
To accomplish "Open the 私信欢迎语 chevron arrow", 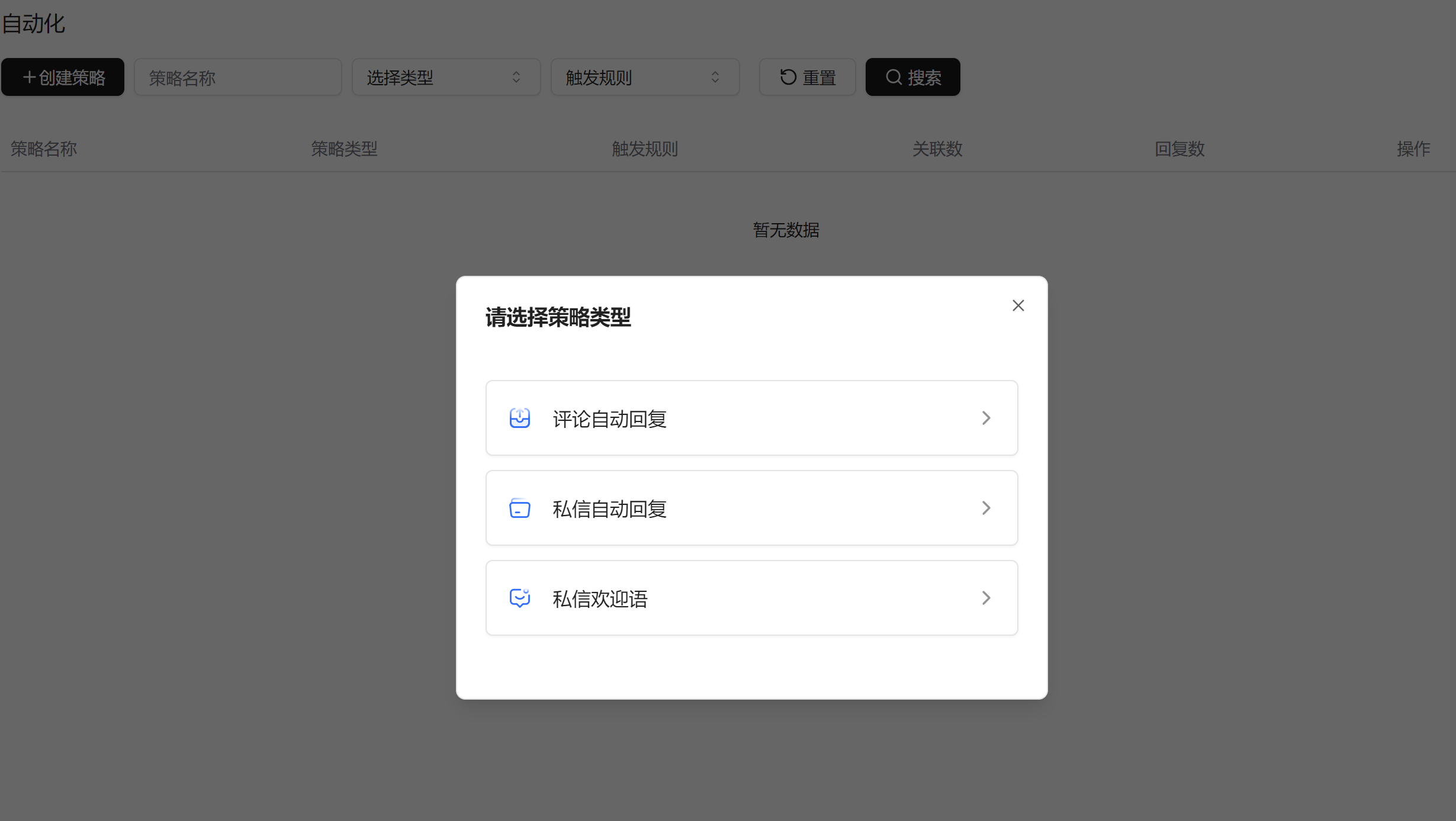I will (x=986, y=598).
